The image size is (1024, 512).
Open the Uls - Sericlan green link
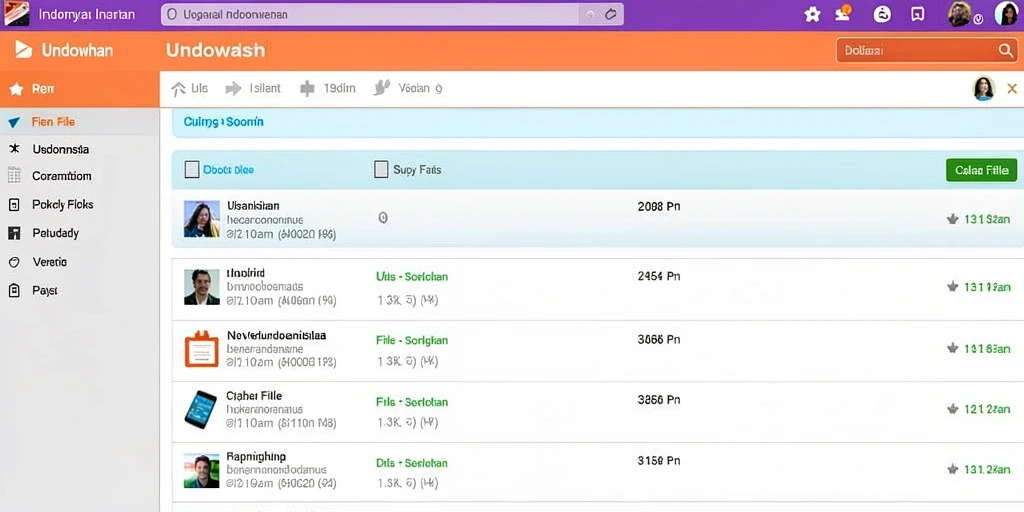coord(412,276)
